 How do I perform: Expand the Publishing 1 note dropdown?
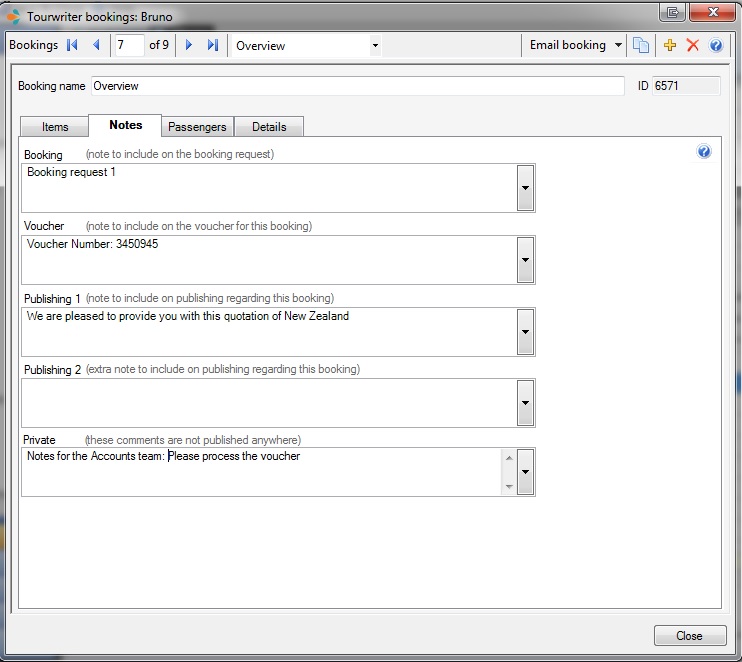tap(525, 331)
